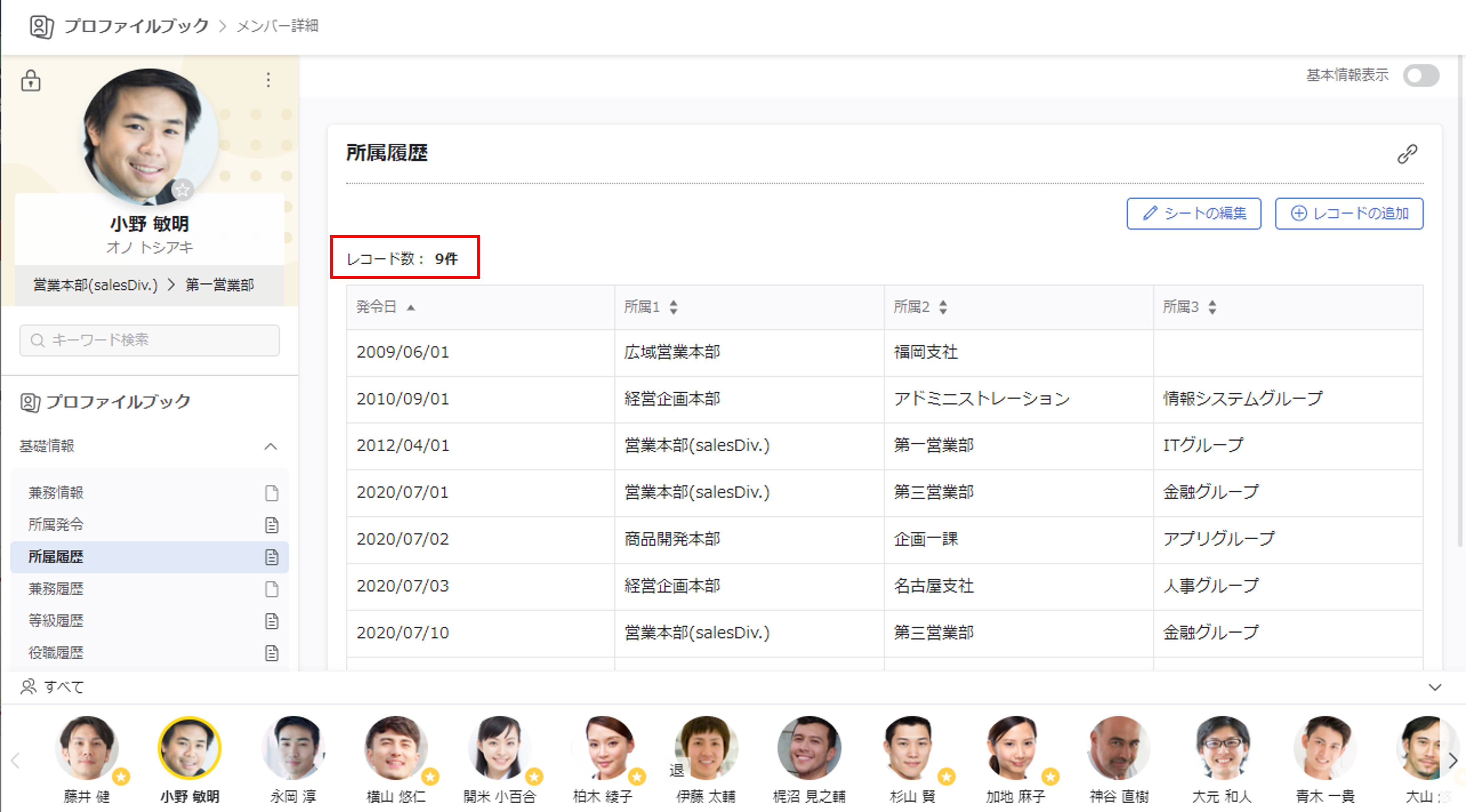Sort table by 所属1 column
The width and height of the screenshot is (1466, 812).
coord(673,307)
